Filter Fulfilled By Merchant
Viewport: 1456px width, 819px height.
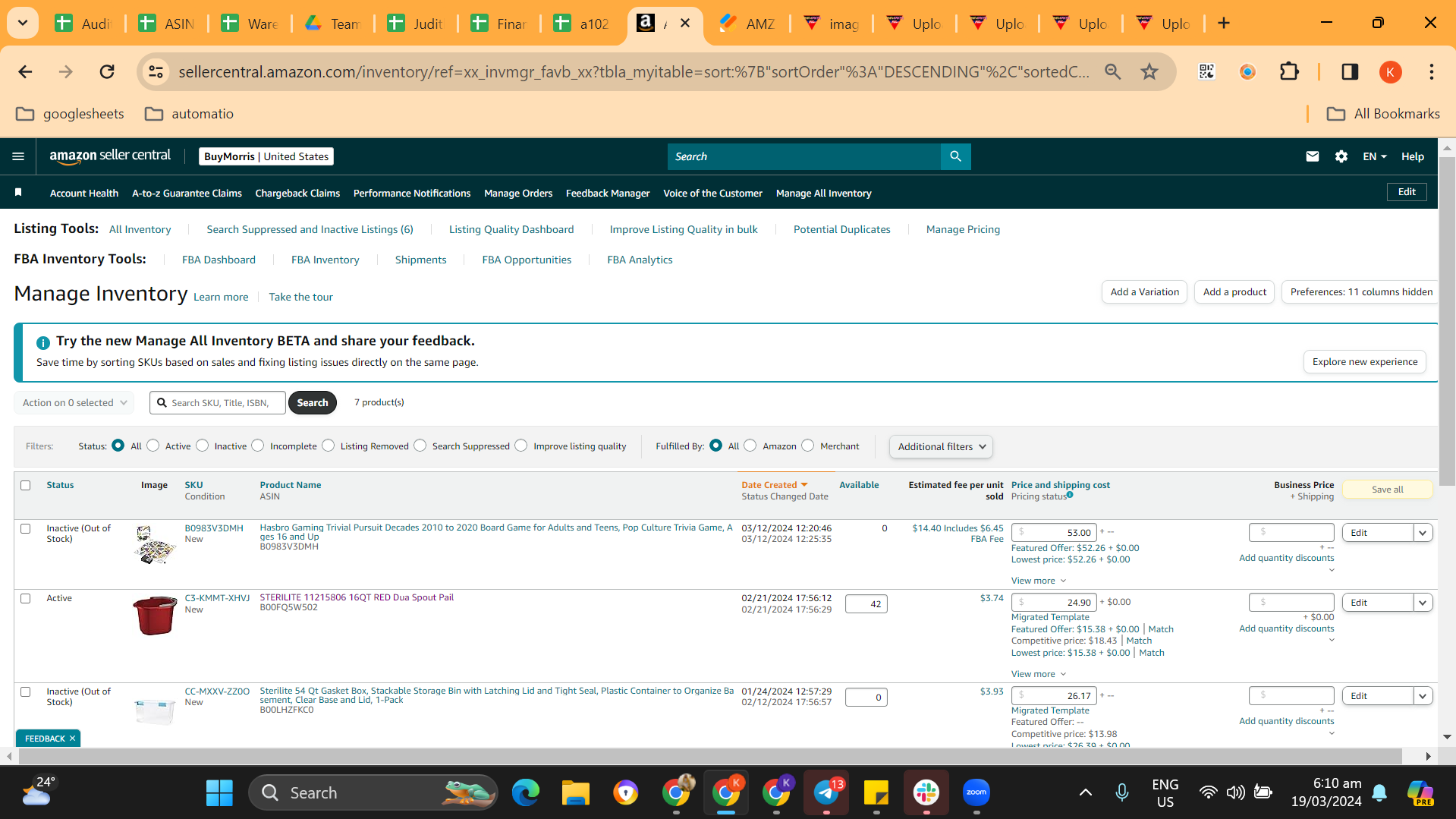[x=808, y=446]
